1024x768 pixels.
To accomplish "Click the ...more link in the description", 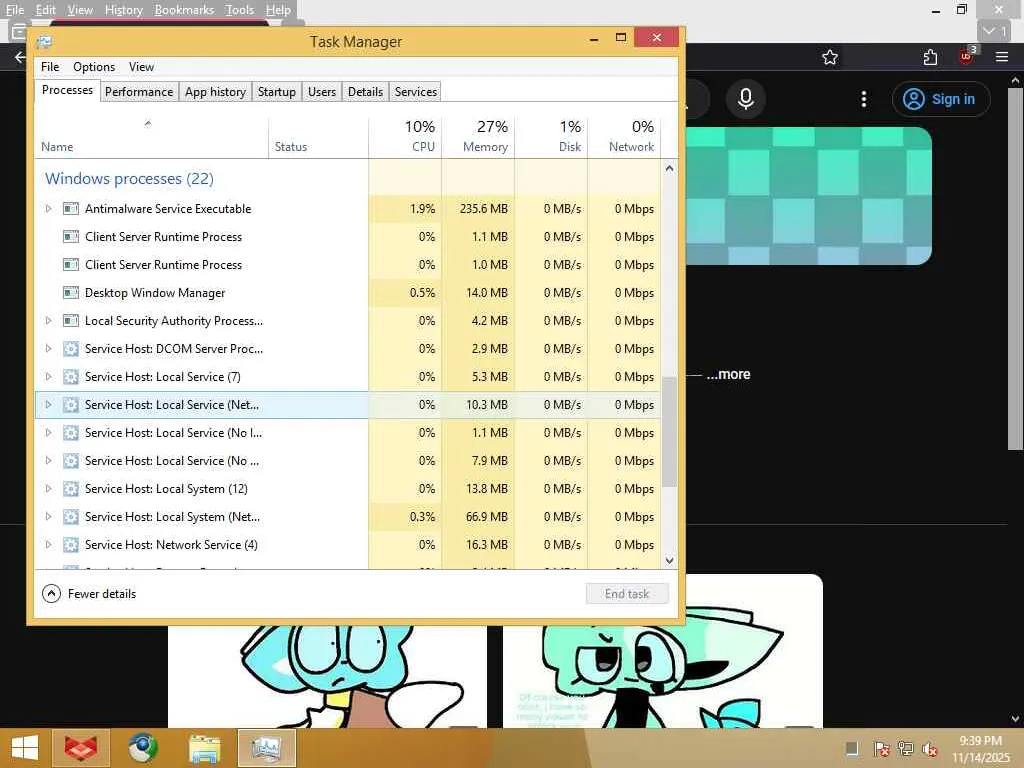I will 728,374.
